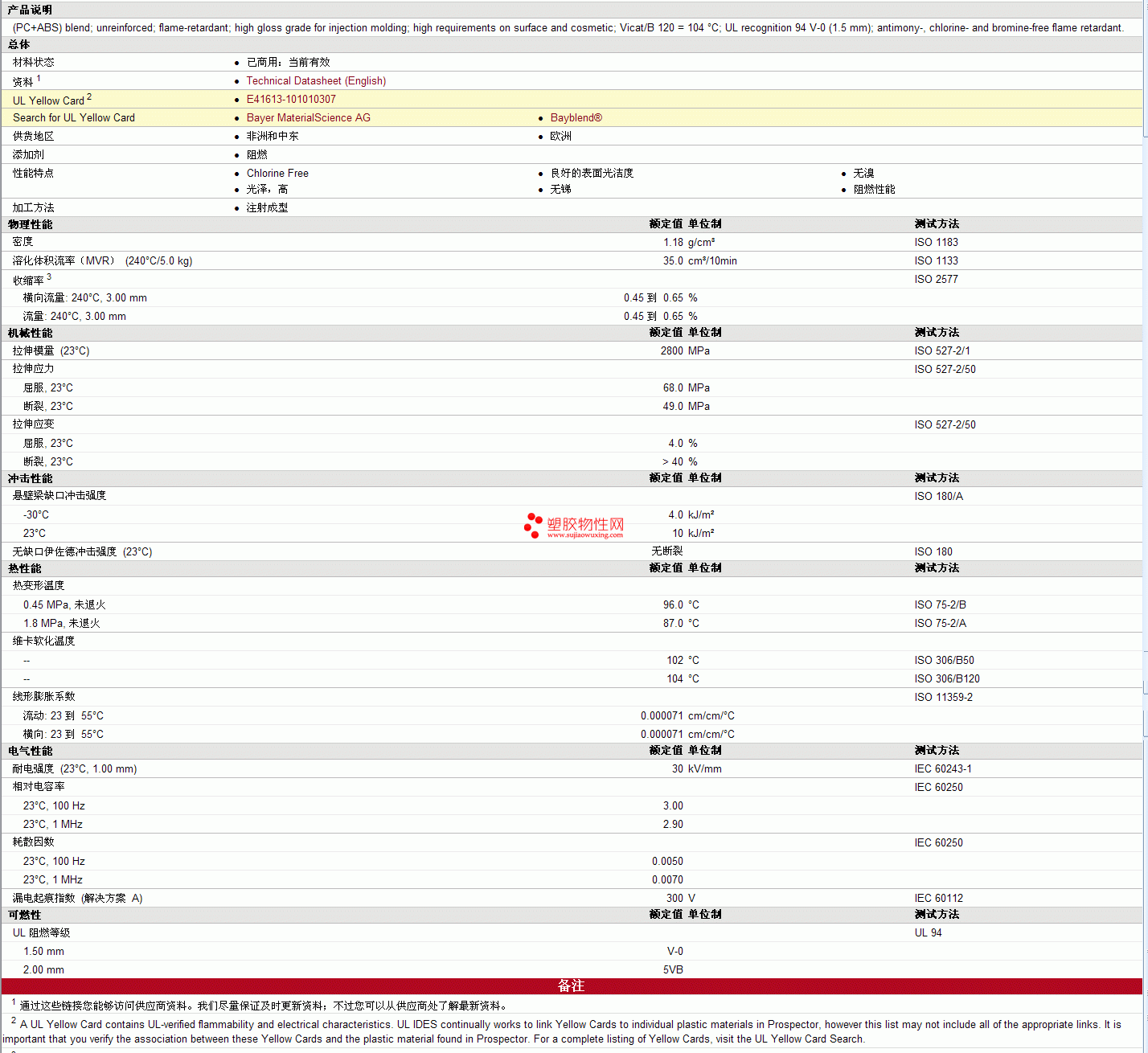
Task: Select the break stress value 49.0
Action: coord(674,407)
